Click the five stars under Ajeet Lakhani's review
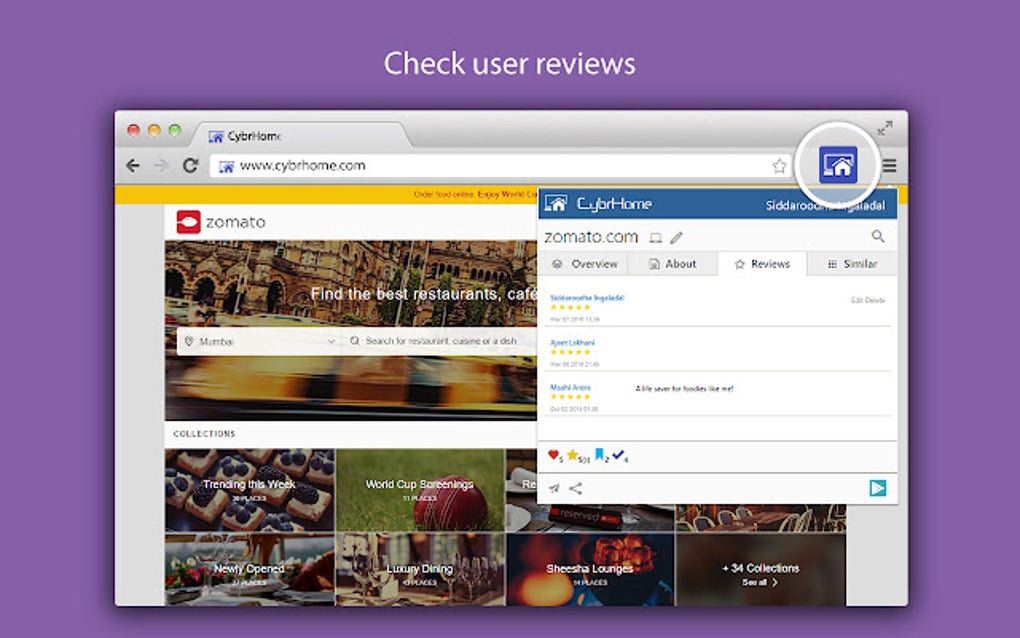 (570, 352)
